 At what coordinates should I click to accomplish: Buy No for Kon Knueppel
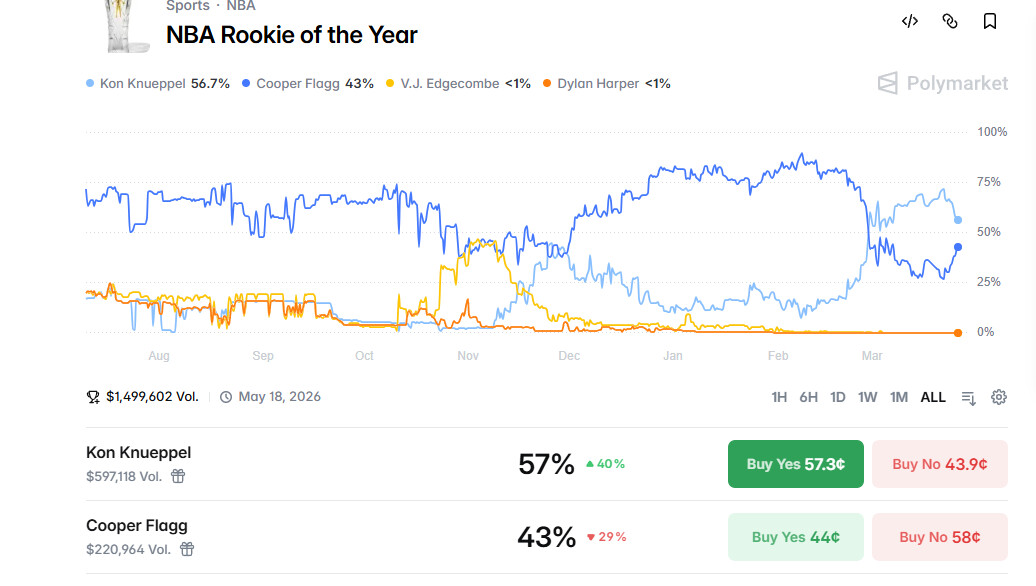click(x=939, y=464)
